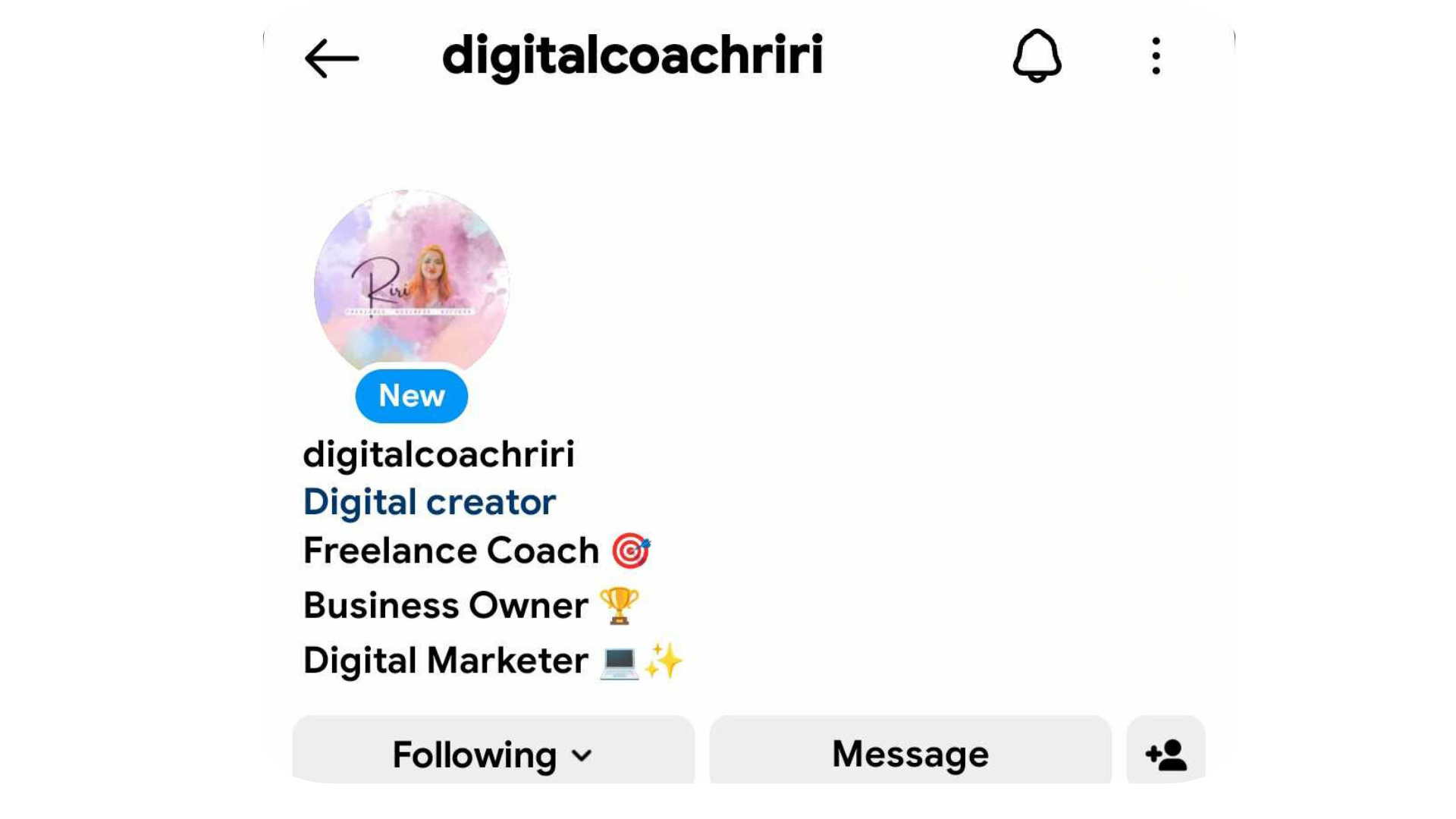Tap the blue New badge
This screenshot has width=1456, height=819.
pyautogui.click(x=412, y=396)
